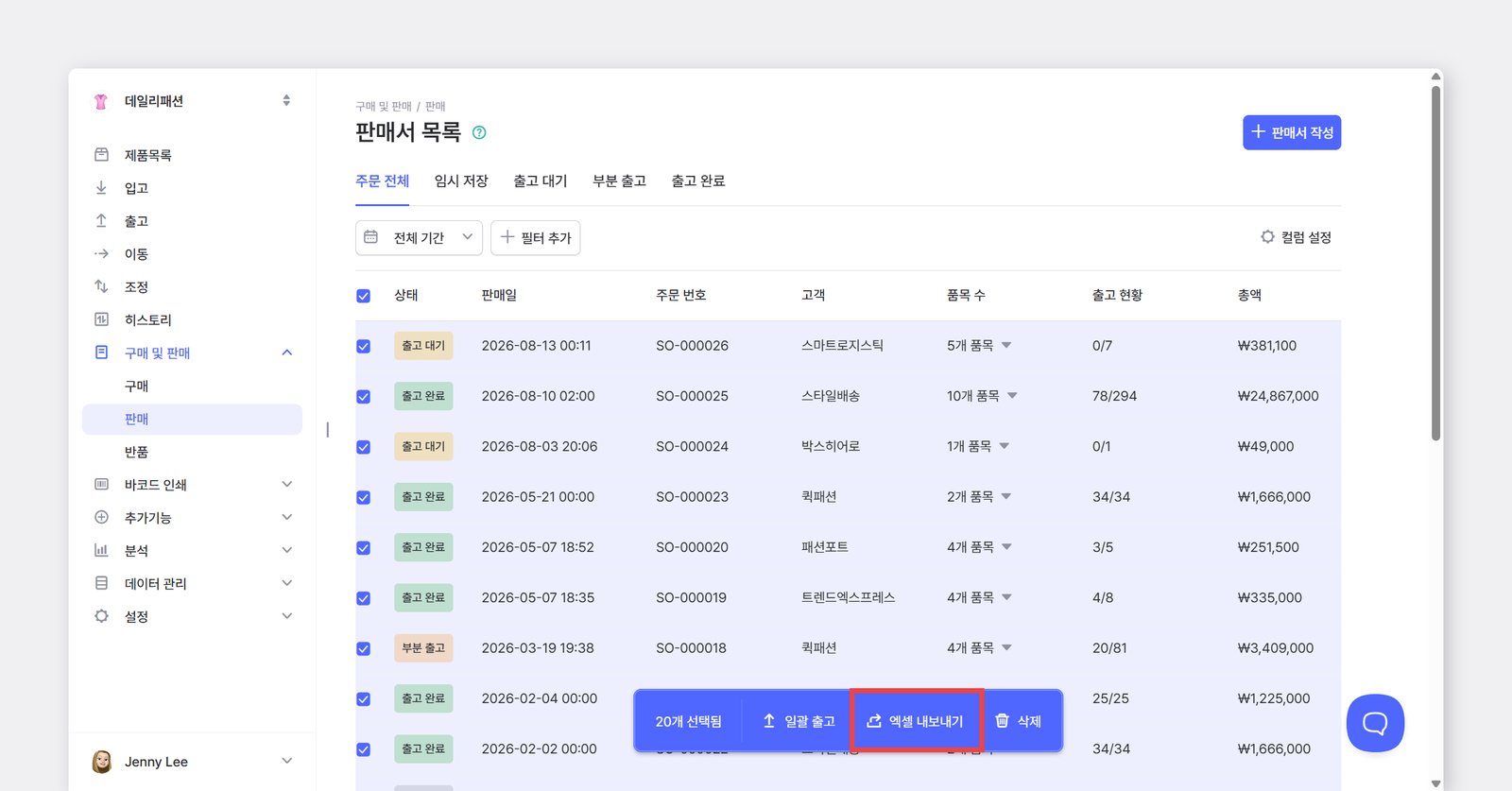
Task: Open 제품목록 via its box icon
Action: [x=101, y=155]
